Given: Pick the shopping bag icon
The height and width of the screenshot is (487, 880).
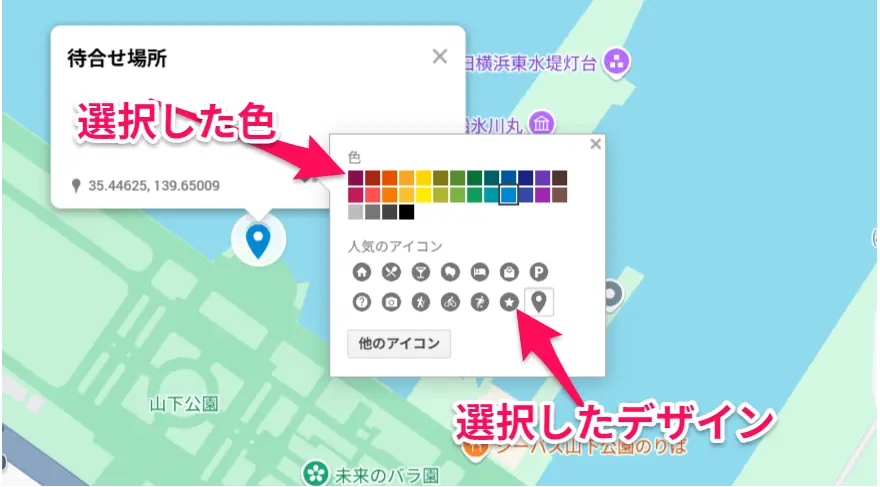Looking at the screenshot, I should click(509, 272).
